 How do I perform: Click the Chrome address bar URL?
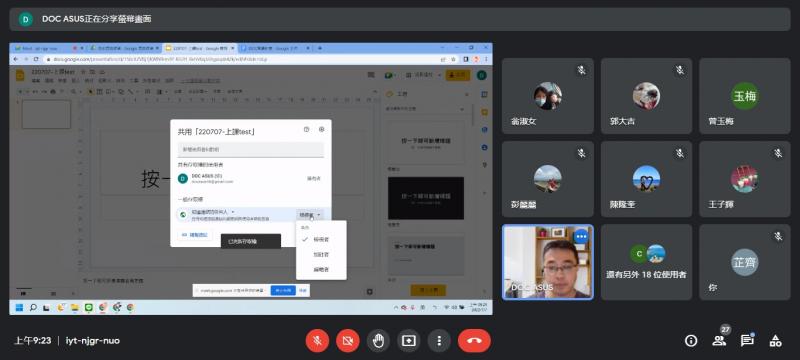click(161, 60)
